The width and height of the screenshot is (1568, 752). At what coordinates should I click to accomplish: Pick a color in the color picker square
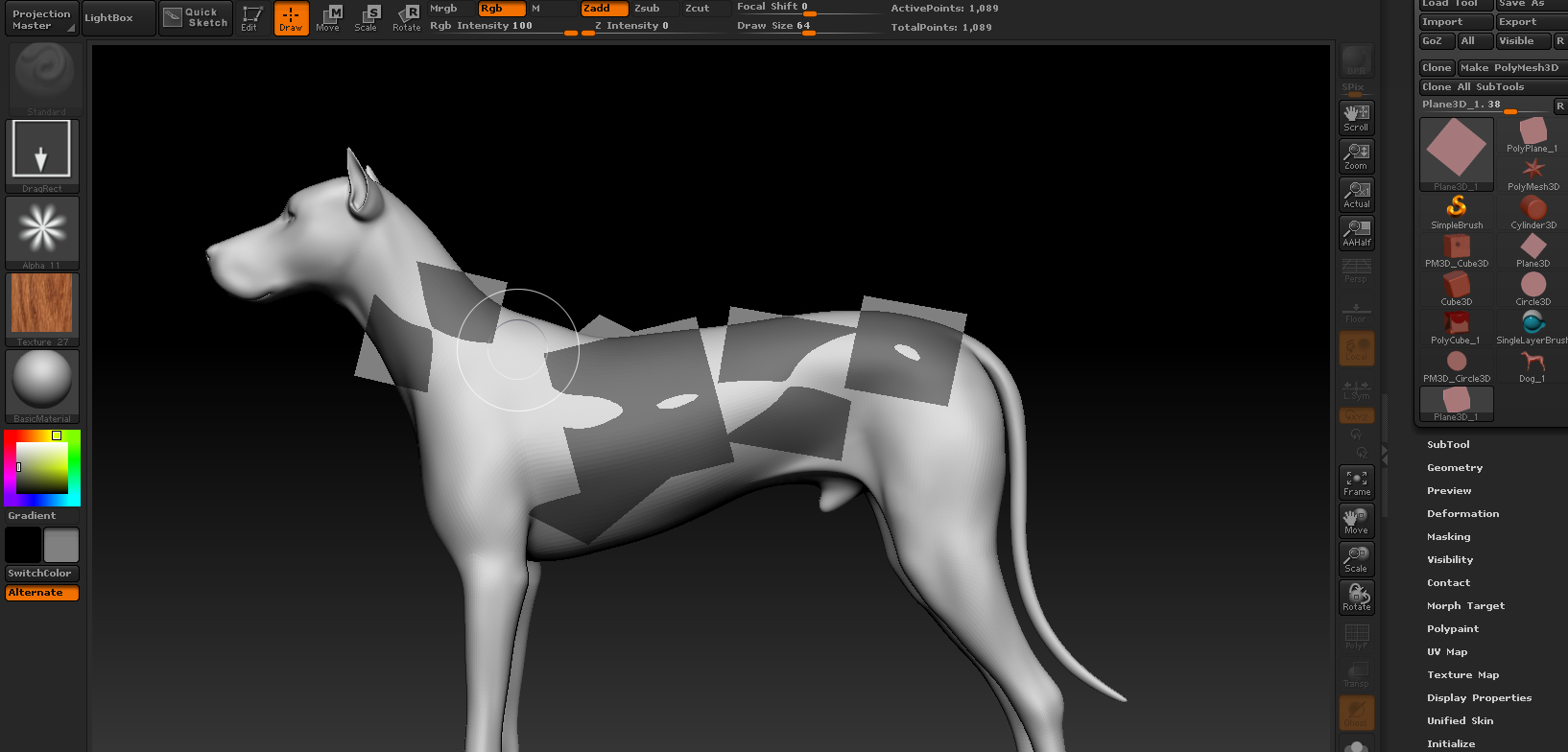pyautogui.click(x=42, y=468)
